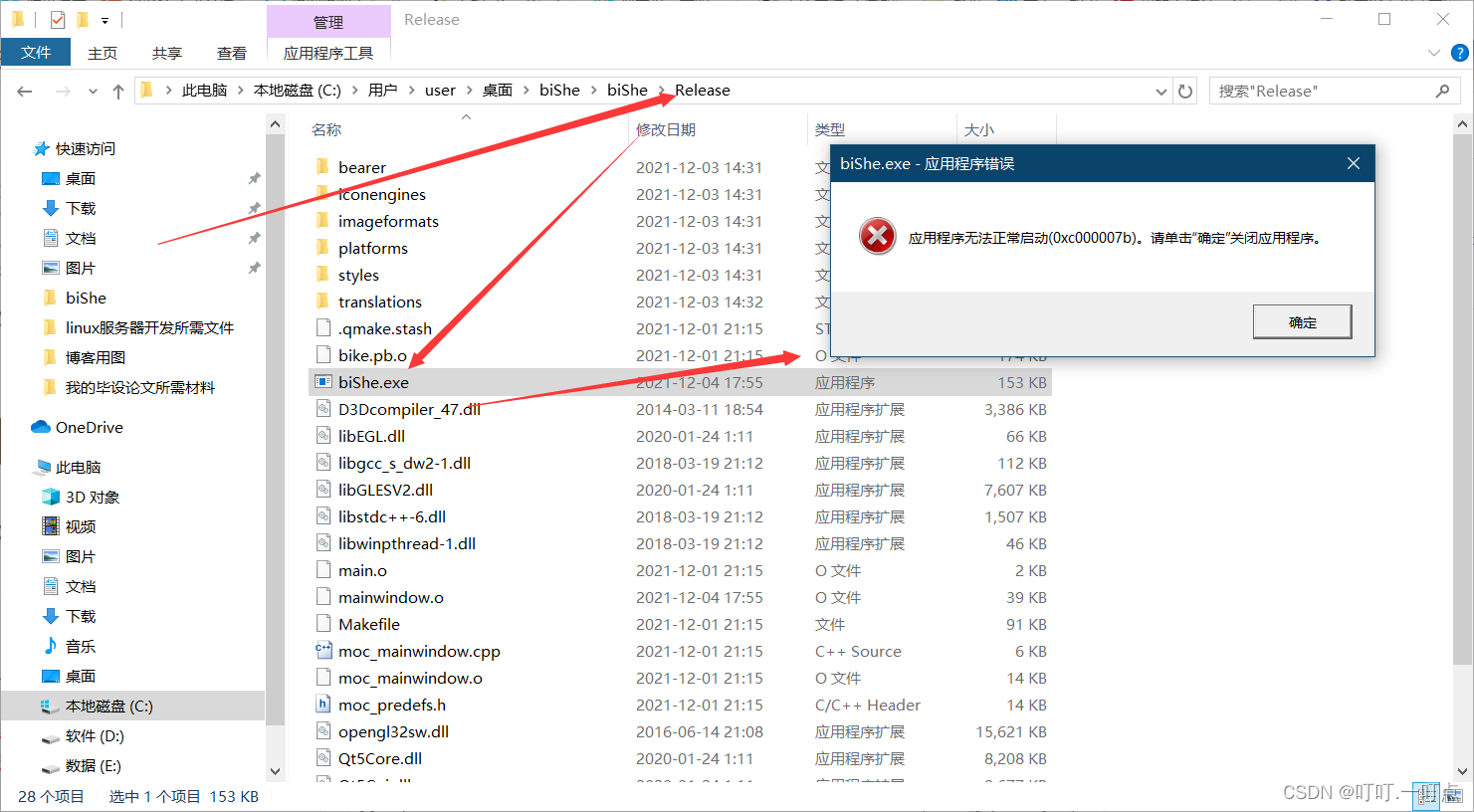Open the address bar history dropdown
1474x812 pixels.
[x=1160, y=91]
